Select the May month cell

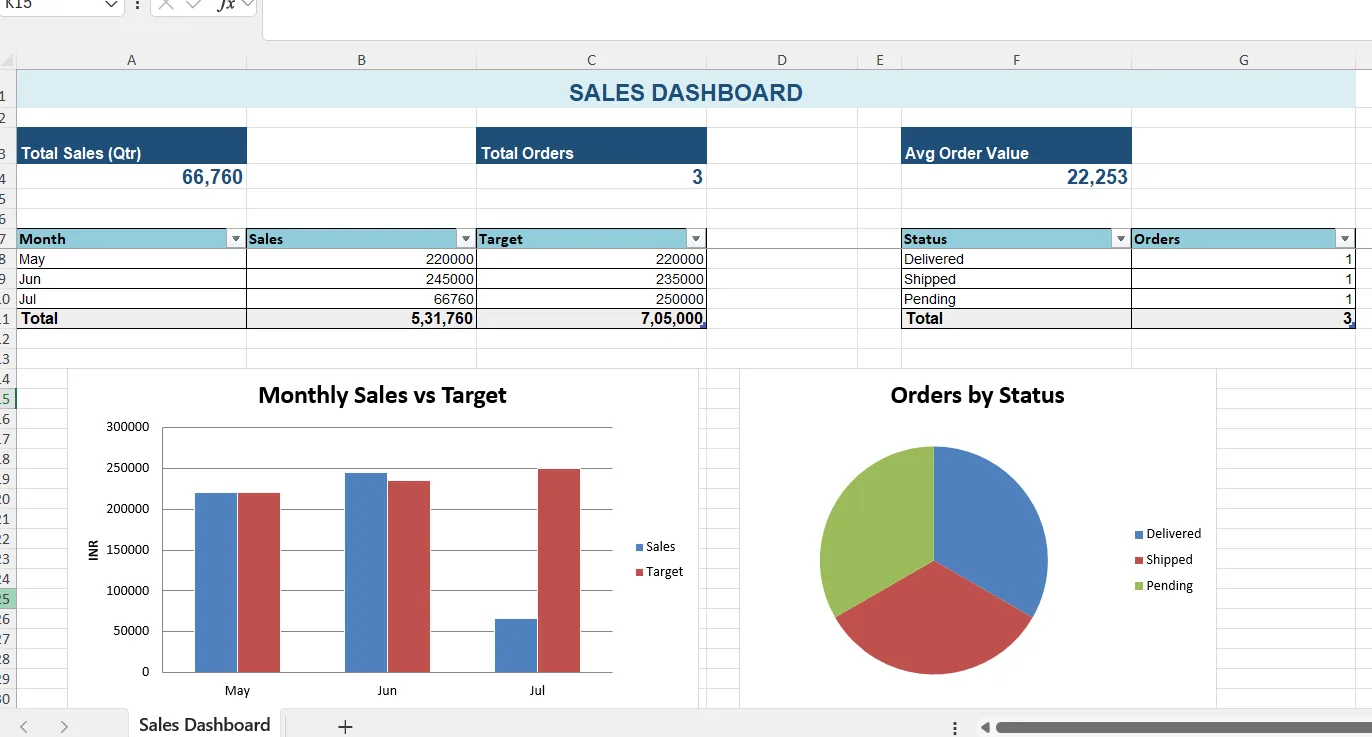pos(131,259)
